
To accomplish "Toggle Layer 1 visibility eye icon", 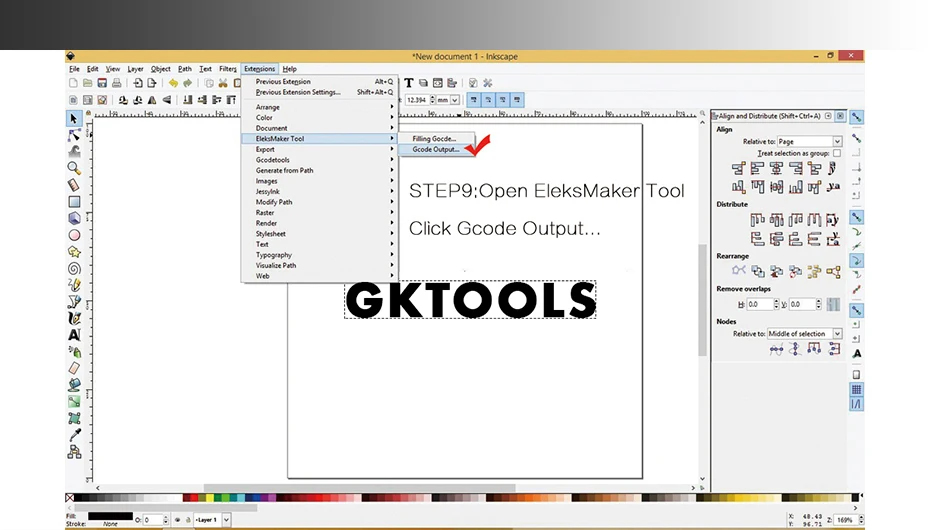I will pyautogui.click(x=177, y=520).
